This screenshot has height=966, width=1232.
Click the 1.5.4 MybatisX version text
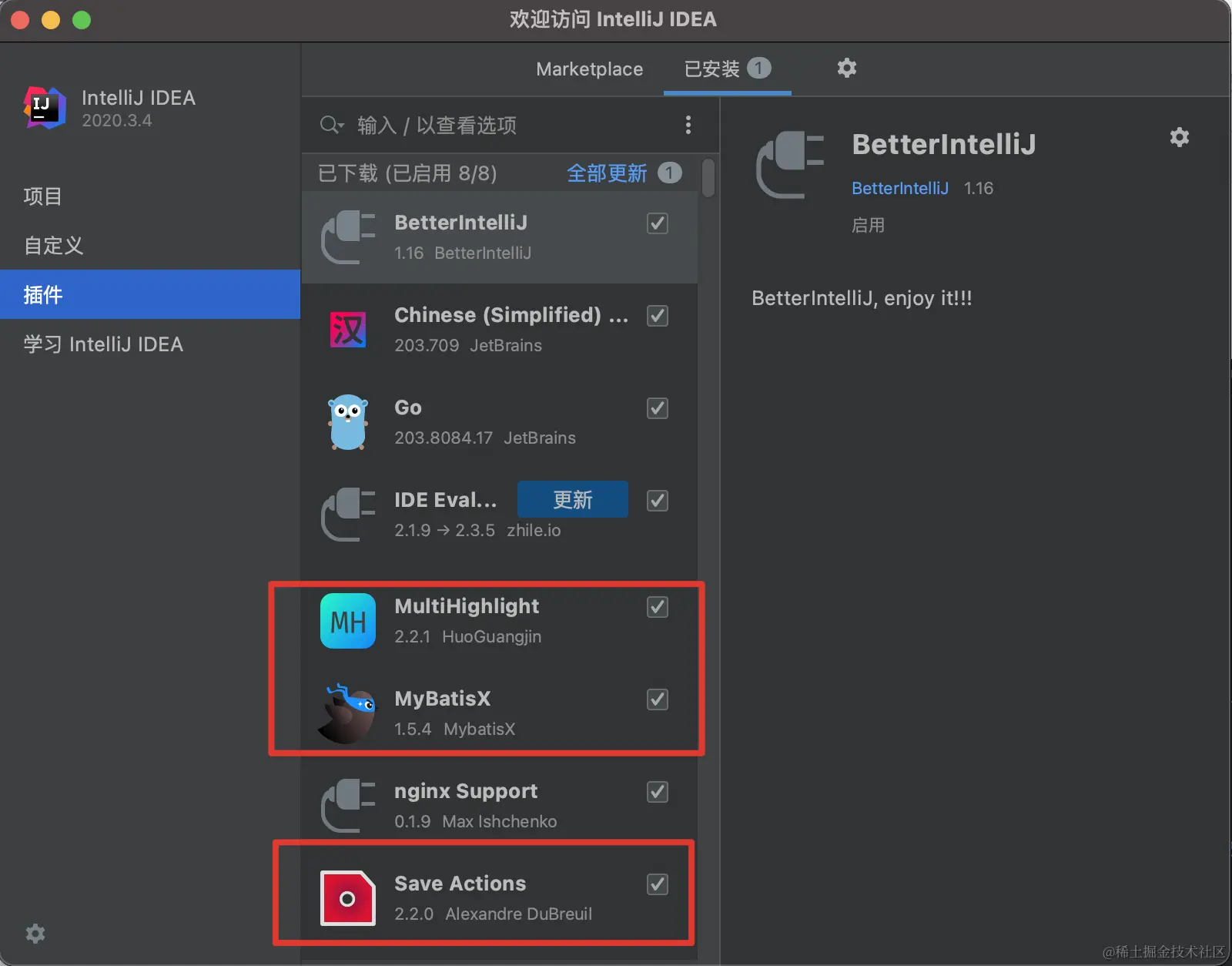[x=455, y=729]
